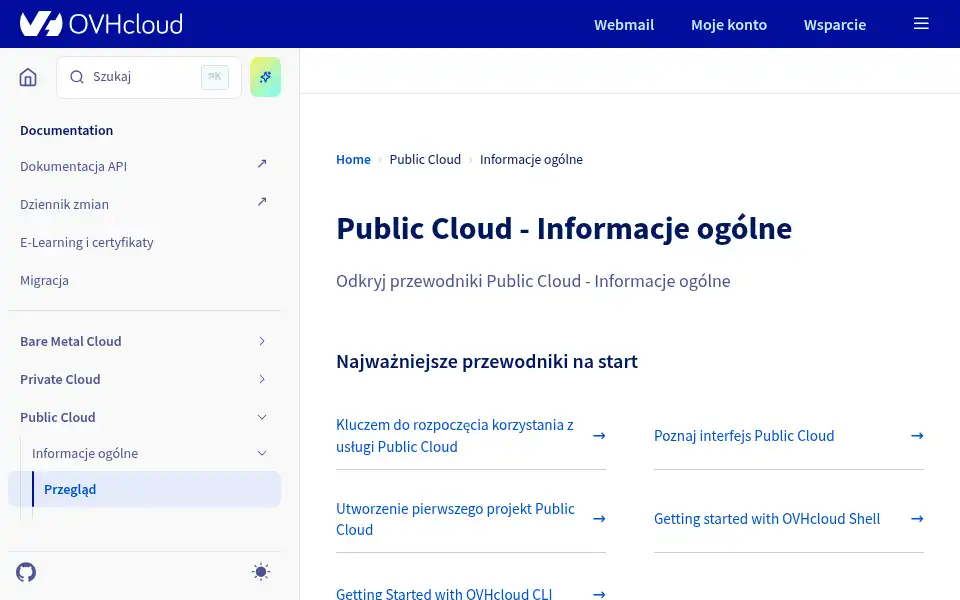Click Public Cloud breadcrumb
The height and width of the screenshot is (600, 960).
[x=425, y=159]
